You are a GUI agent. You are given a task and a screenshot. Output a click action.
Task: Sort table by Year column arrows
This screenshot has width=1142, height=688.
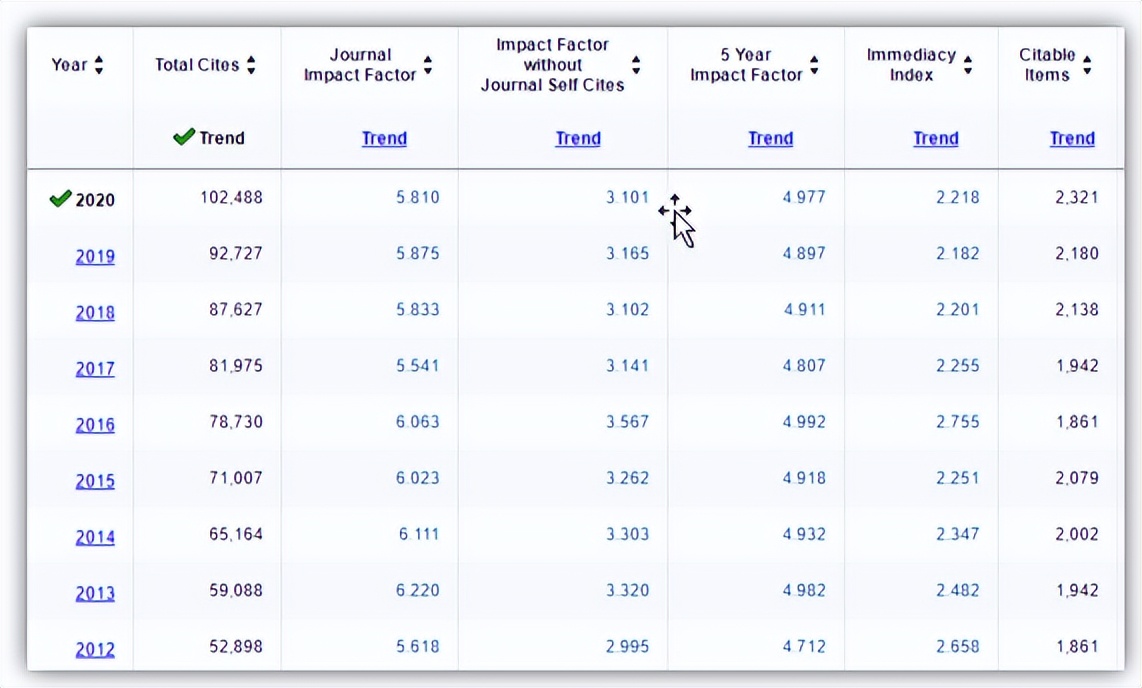point(99,65)
